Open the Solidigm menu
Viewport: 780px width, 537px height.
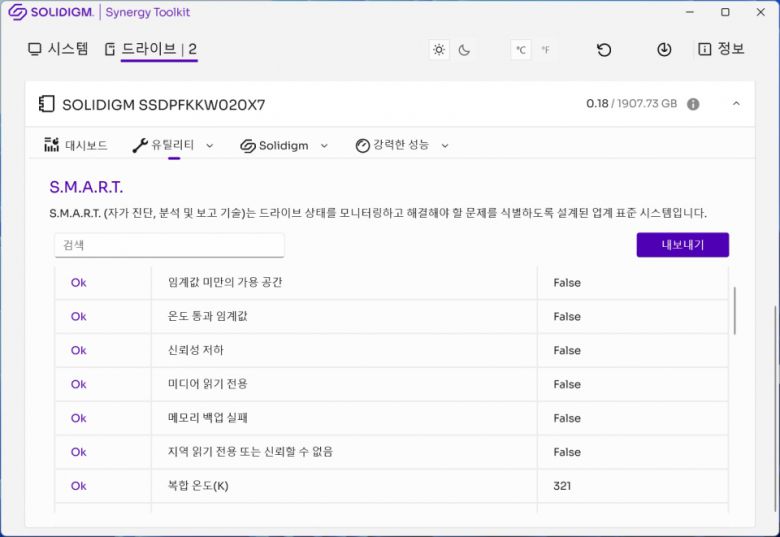point(284,146)
